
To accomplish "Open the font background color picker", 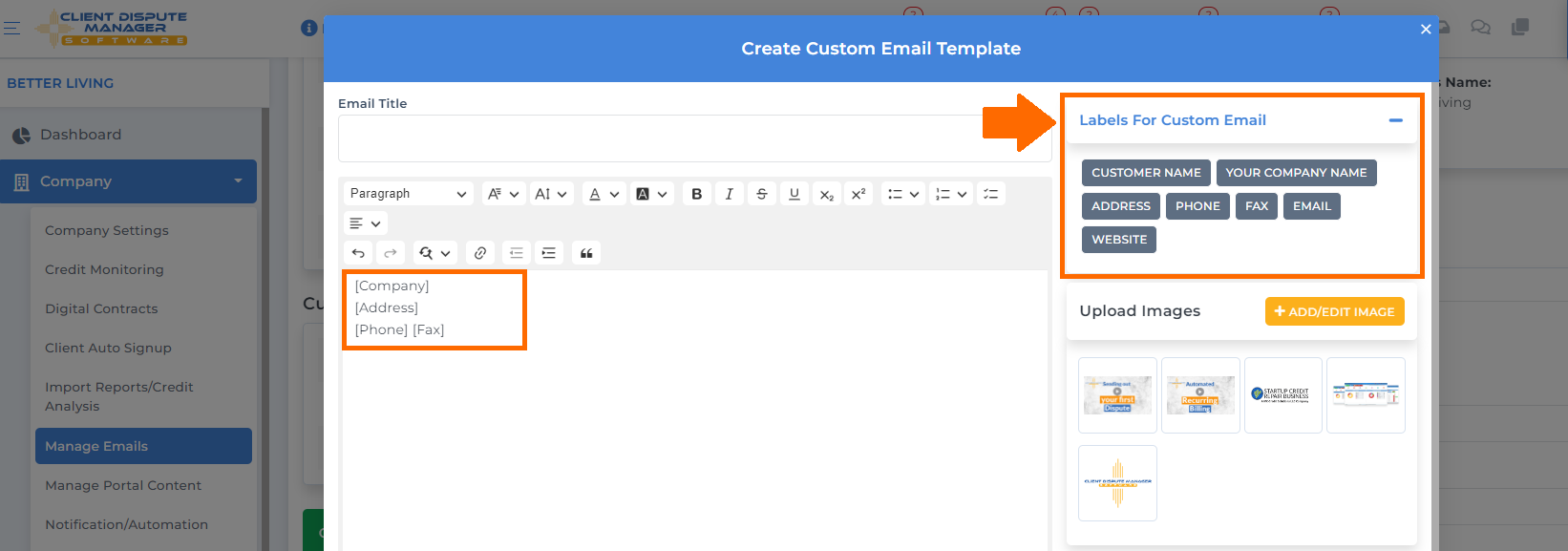I will click(651, 194).
